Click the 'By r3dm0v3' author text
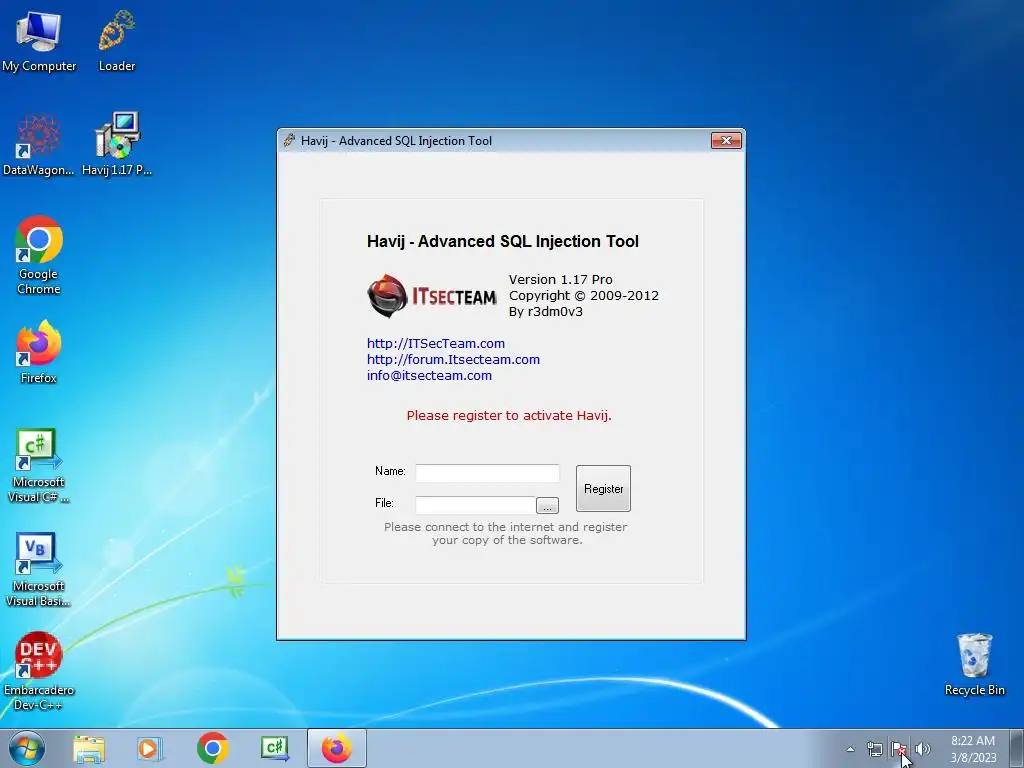The width and height of the screenshot is (1024, 768). [546, 312]
